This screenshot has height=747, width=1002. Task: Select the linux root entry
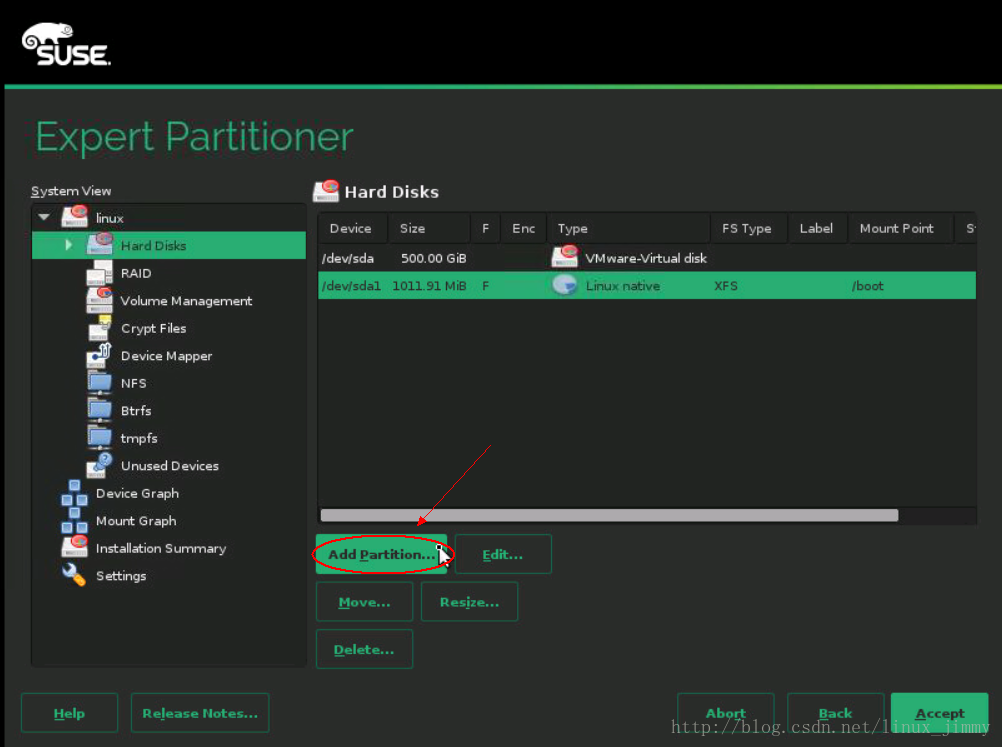[x=109, y=218]
